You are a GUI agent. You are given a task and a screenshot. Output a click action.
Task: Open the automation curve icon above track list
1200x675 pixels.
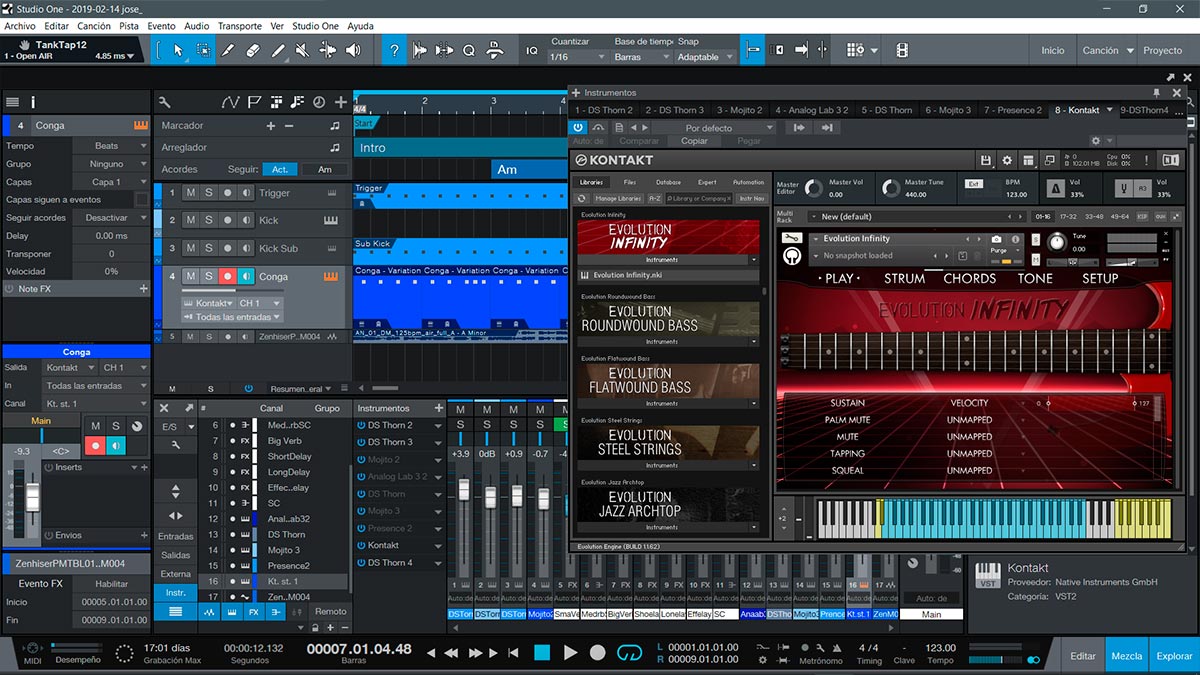coord(231,102)
